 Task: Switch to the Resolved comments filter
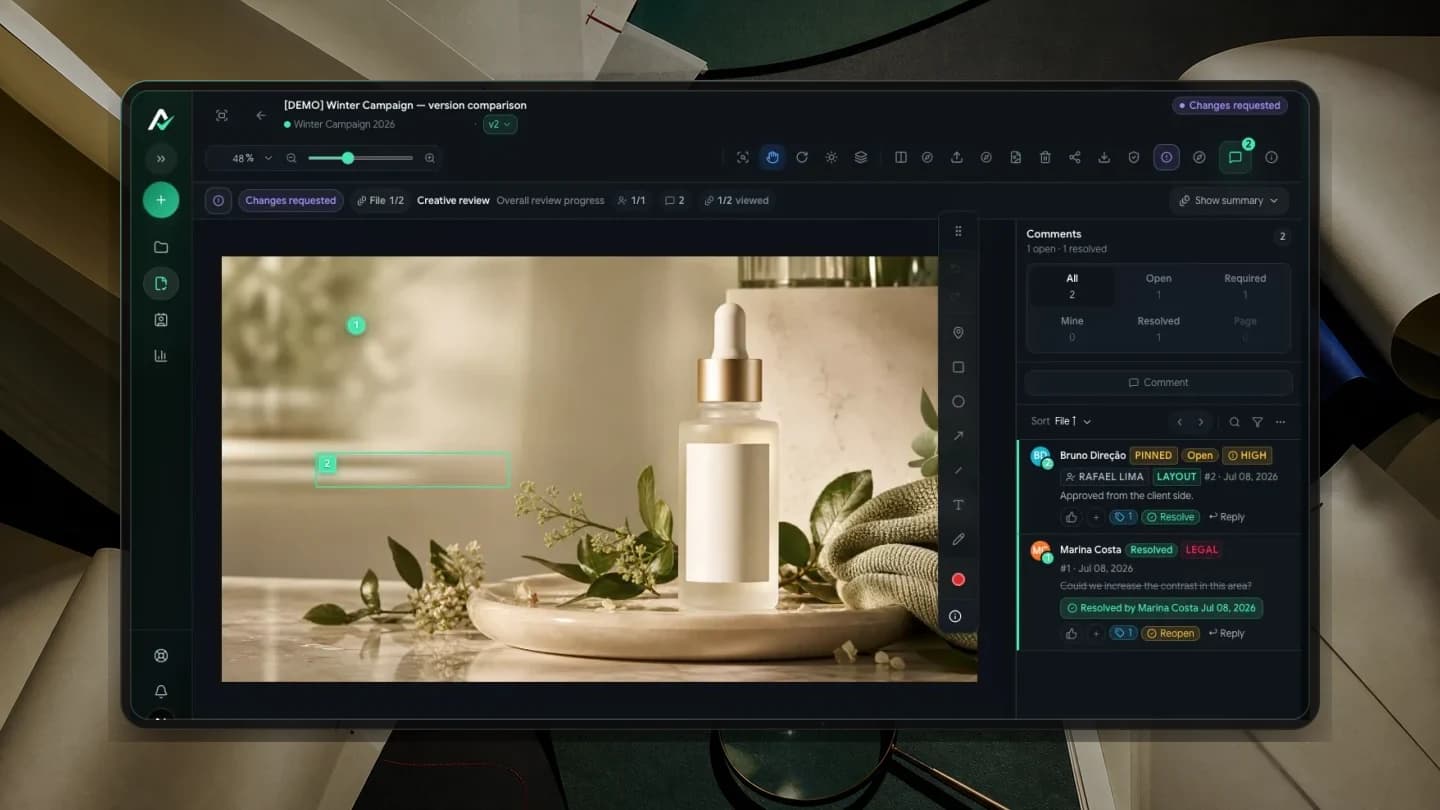1158,329
